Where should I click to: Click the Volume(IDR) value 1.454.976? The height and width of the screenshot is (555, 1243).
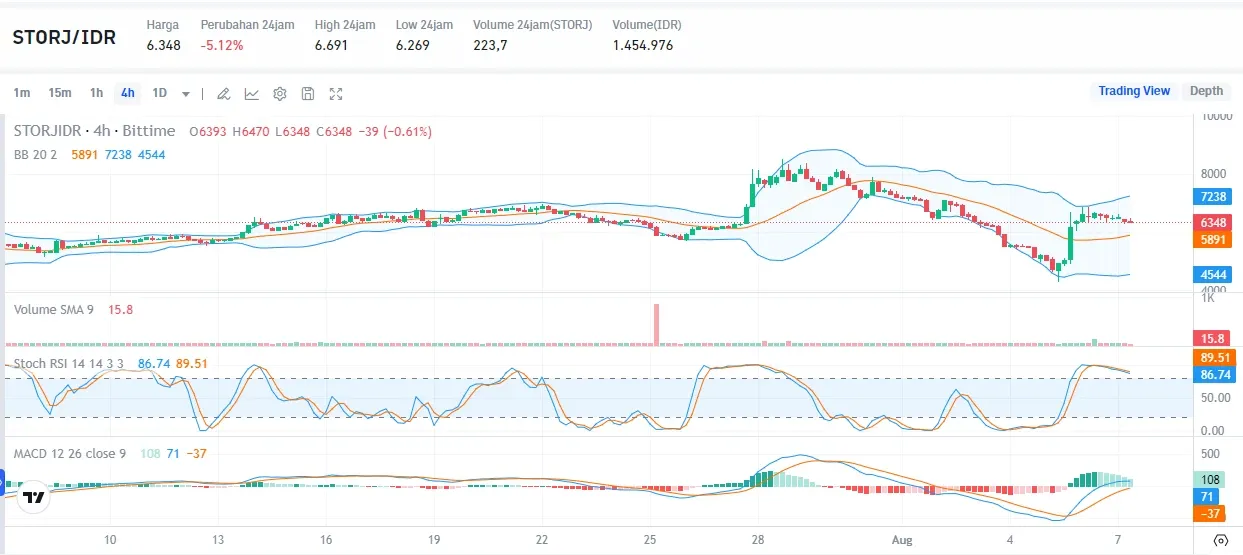pyautogui.click(x=643, y=45)
